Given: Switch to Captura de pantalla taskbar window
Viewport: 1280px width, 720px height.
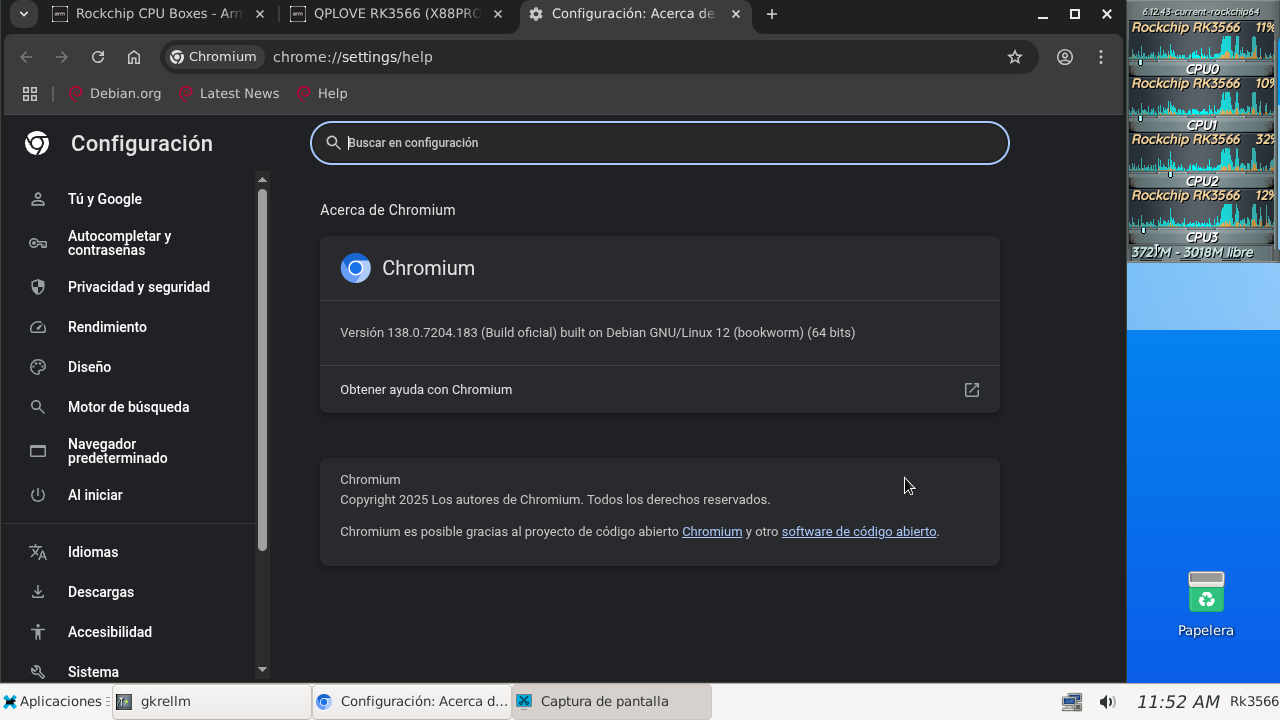Looking at the screenshot, I should click(x=611, y=701).
